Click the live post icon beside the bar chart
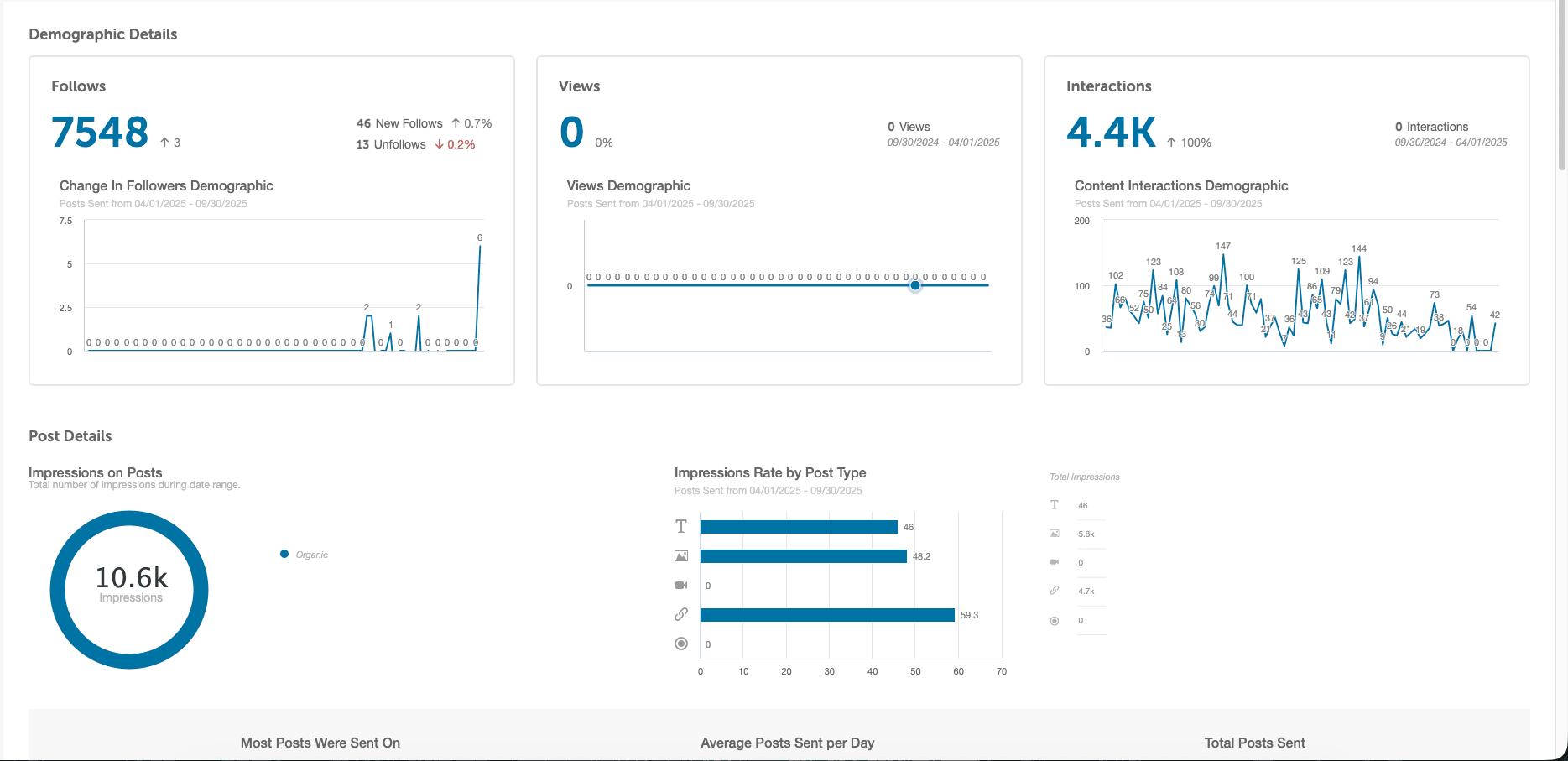The height and width of the screenshot is (761, 1568). tap(681, 644)
